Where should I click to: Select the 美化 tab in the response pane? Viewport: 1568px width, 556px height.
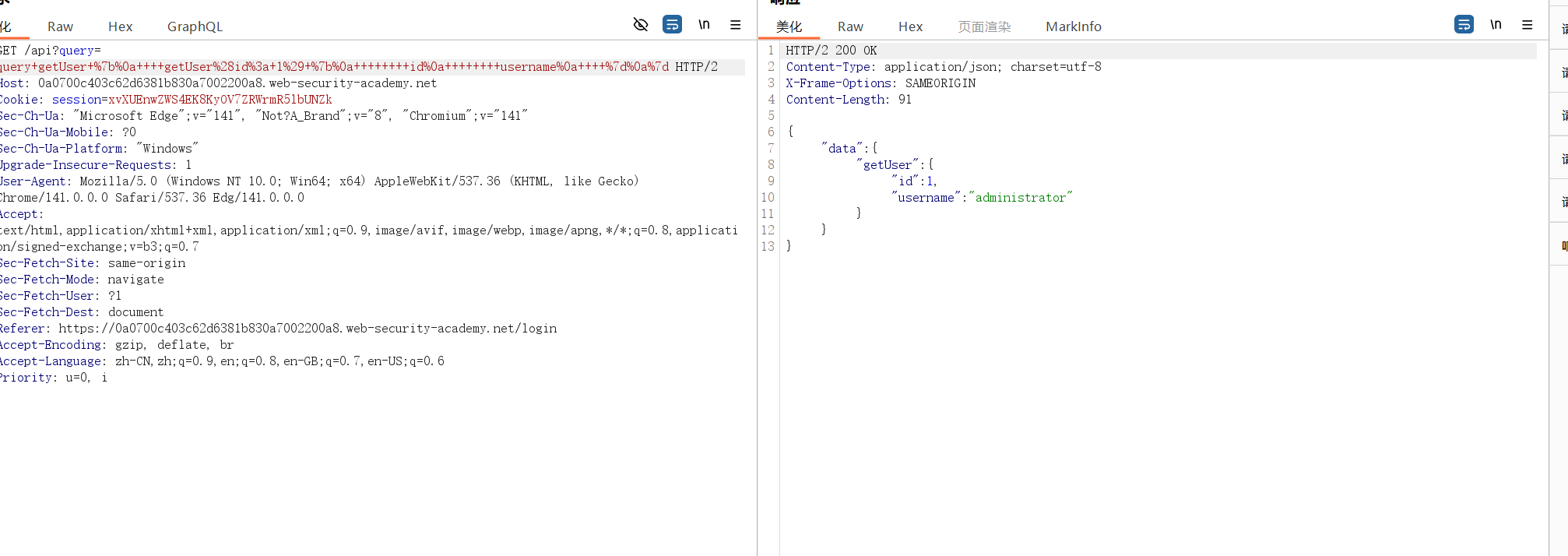coord(789,26)
